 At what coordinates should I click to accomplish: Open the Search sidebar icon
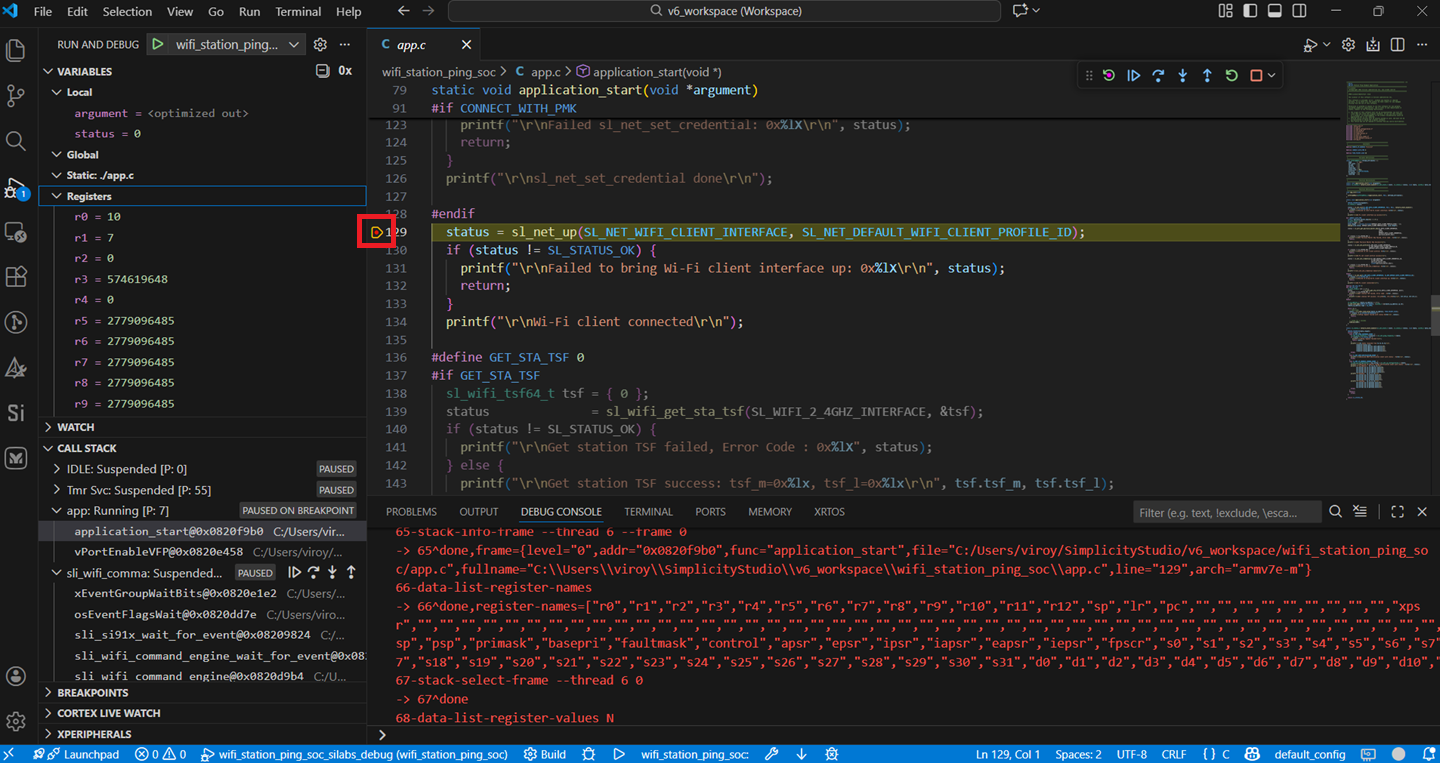click(16, 142)
